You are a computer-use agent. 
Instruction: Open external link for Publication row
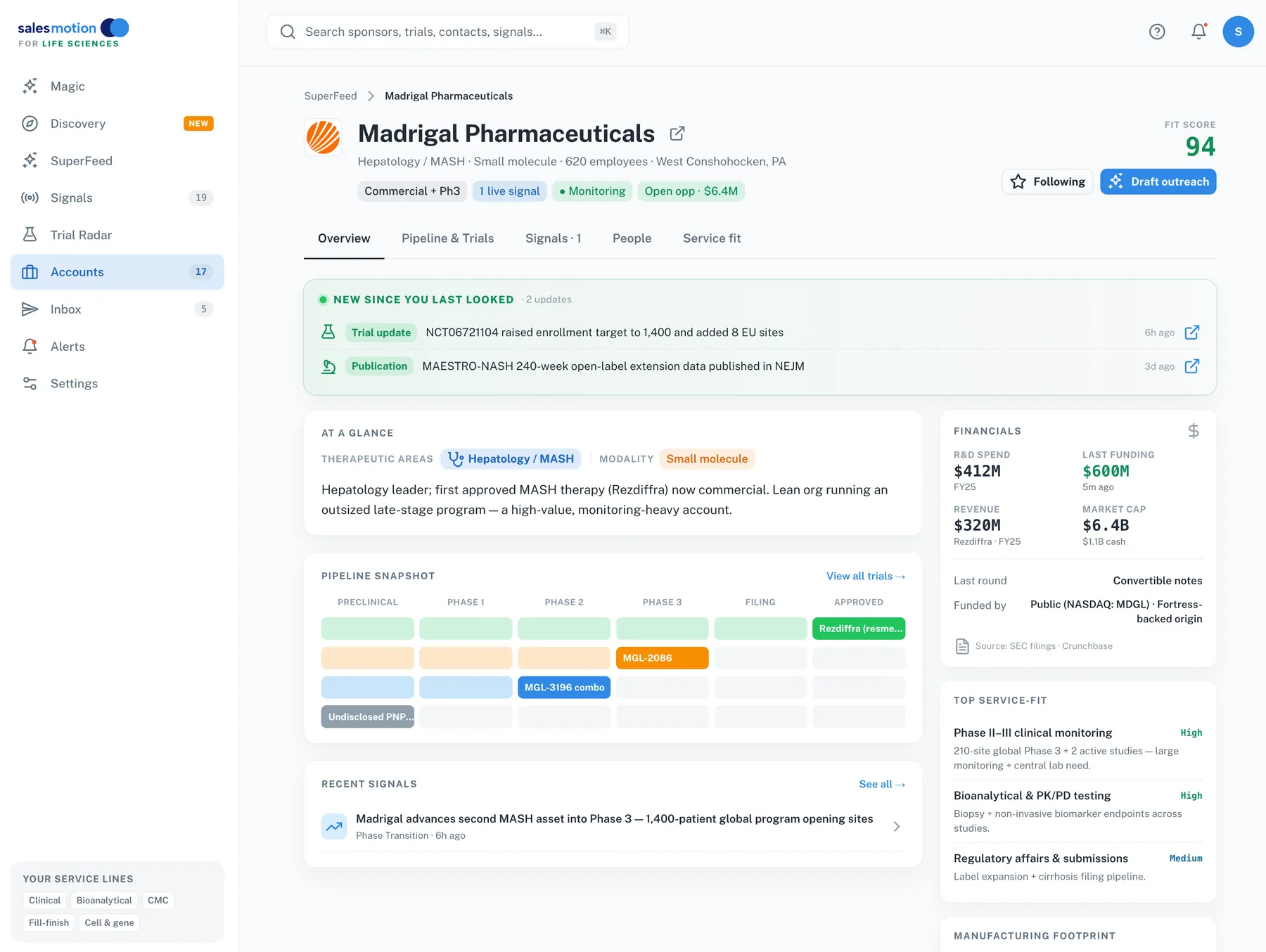1192,366
